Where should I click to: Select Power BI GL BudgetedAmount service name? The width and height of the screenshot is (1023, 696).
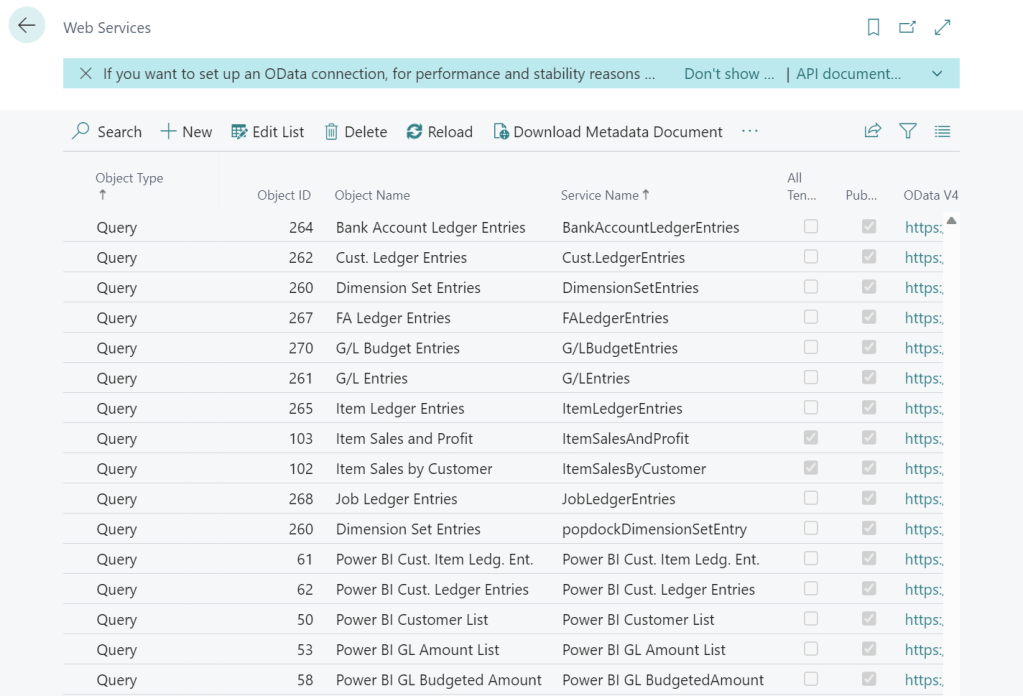[x=662, y=680]
